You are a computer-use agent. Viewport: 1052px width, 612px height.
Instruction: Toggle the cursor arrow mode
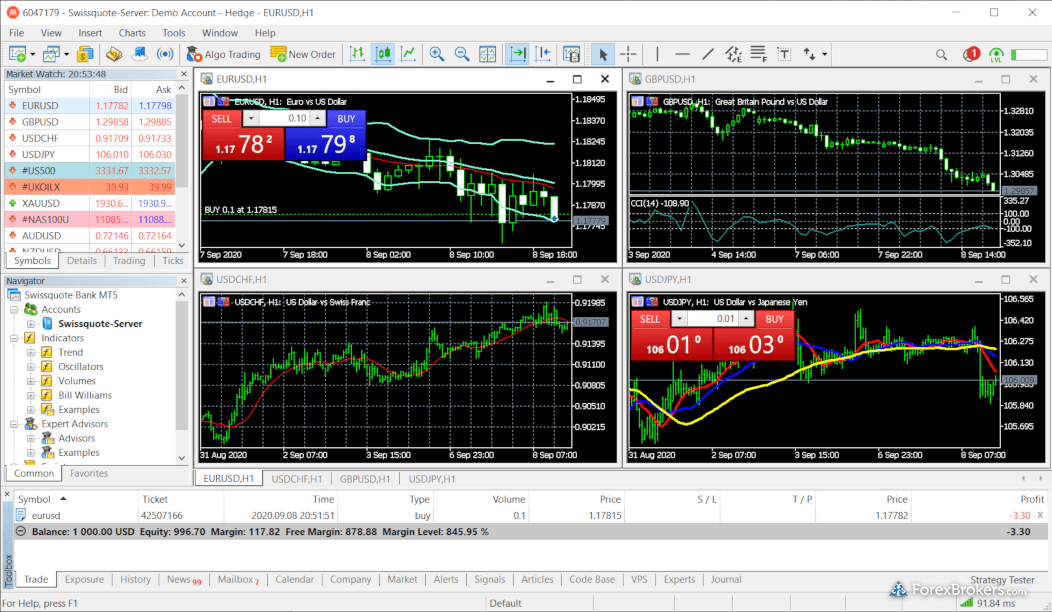[601, 54]
